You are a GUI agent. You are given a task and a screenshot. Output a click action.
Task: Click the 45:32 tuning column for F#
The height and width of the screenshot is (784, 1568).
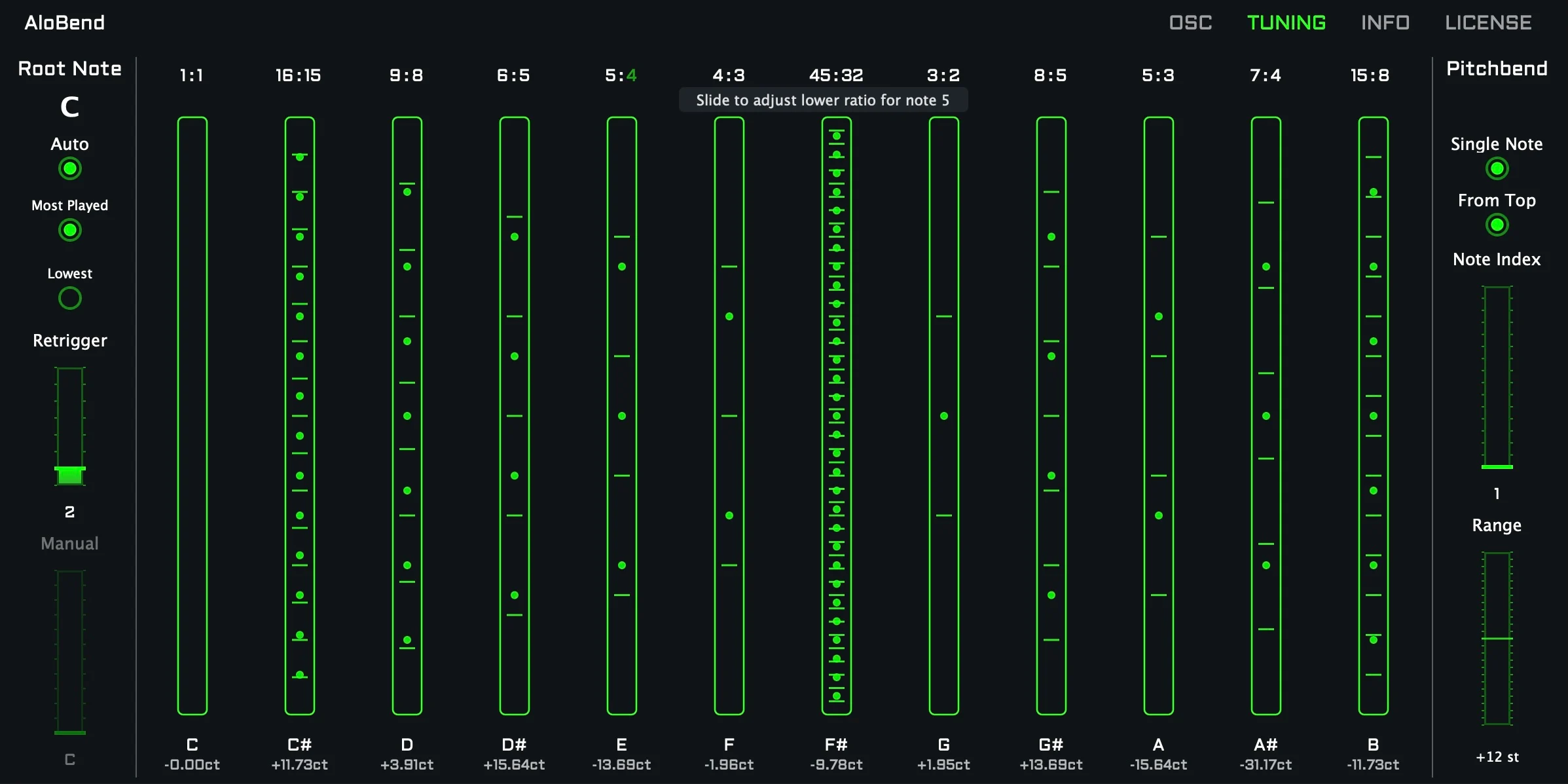tap(836, 413)
